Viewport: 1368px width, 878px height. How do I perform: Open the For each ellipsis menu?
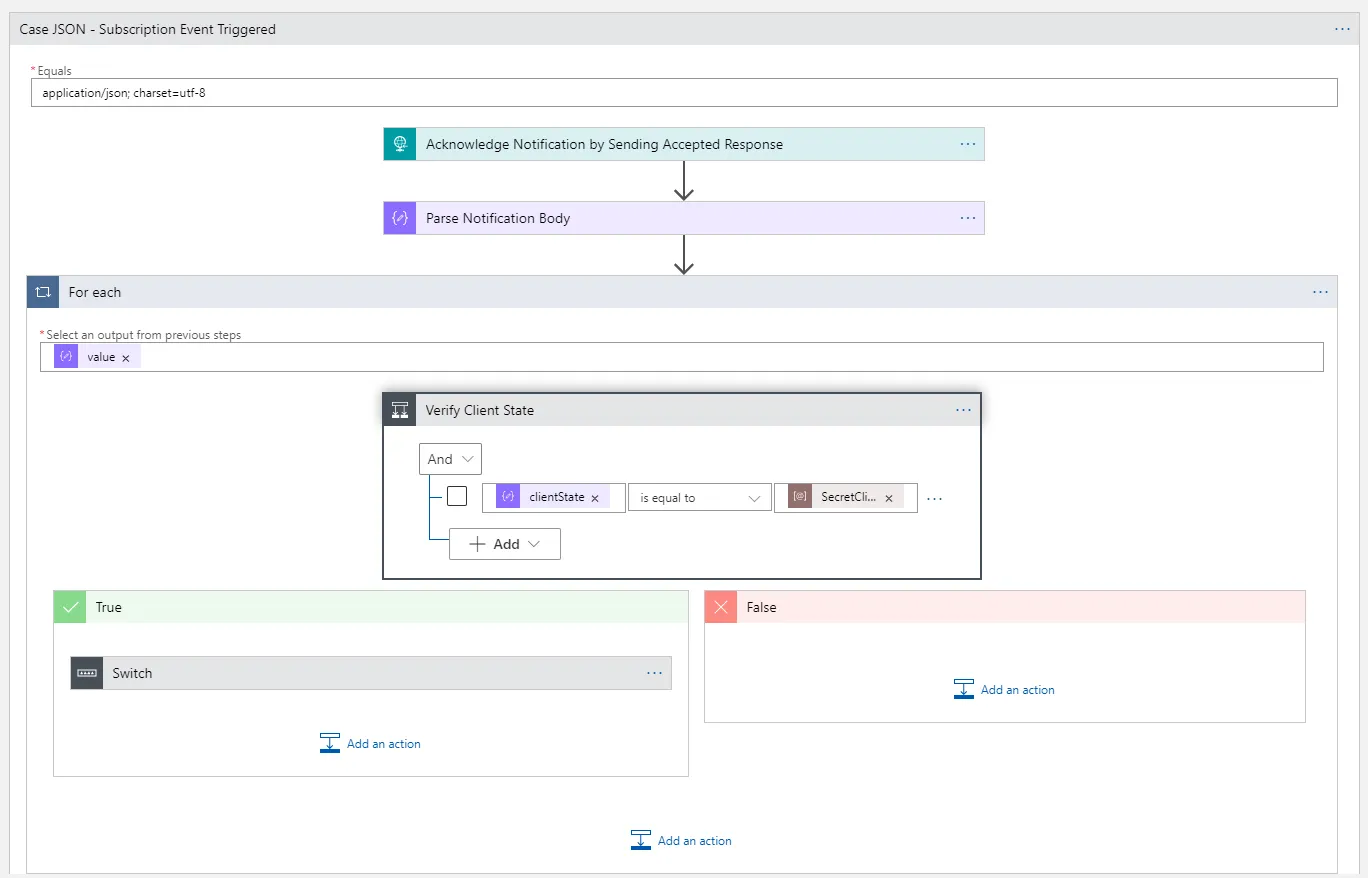(1321, 292)
